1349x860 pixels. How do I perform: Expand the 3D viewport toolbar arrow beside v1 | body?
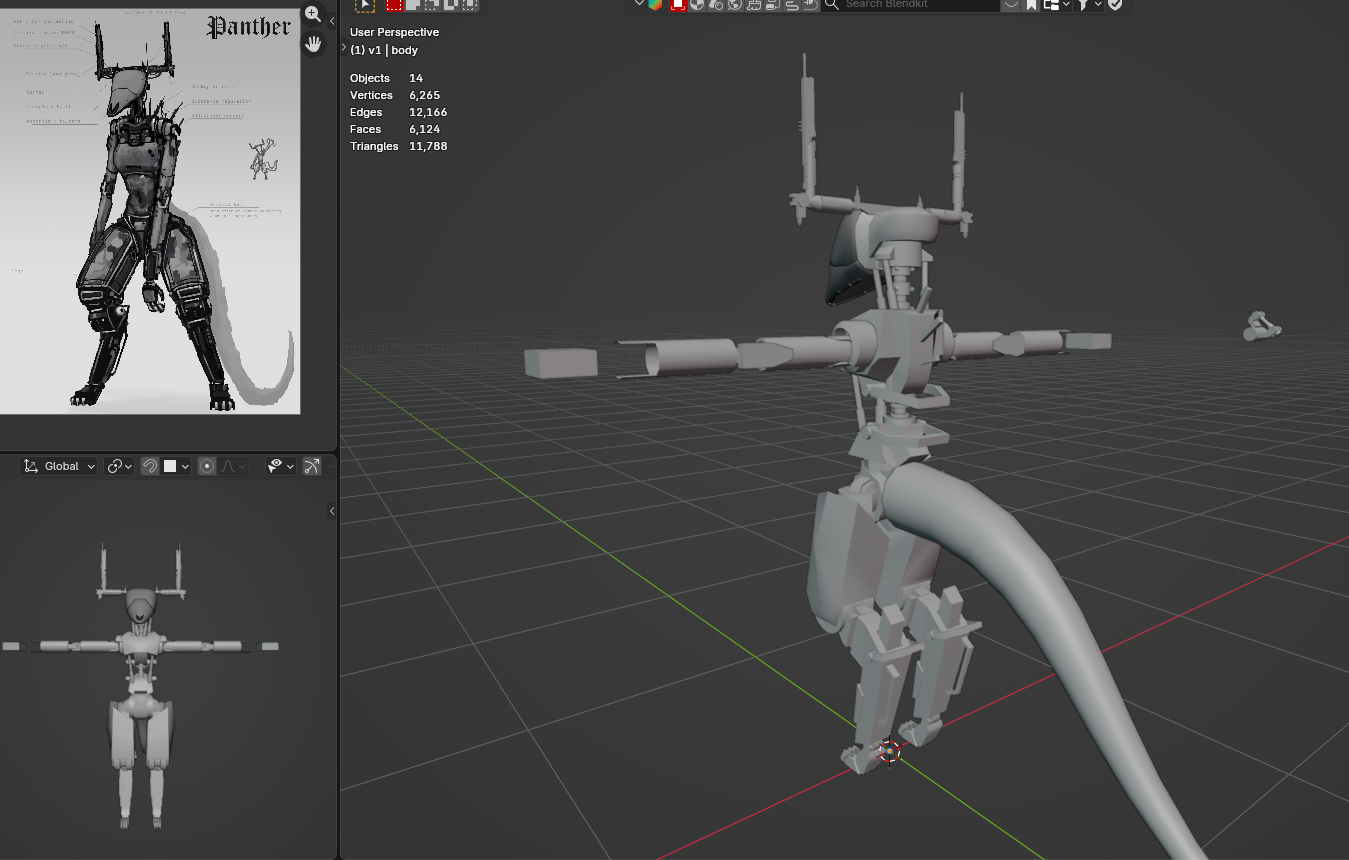pyautogui.click(x=344, y=48)
